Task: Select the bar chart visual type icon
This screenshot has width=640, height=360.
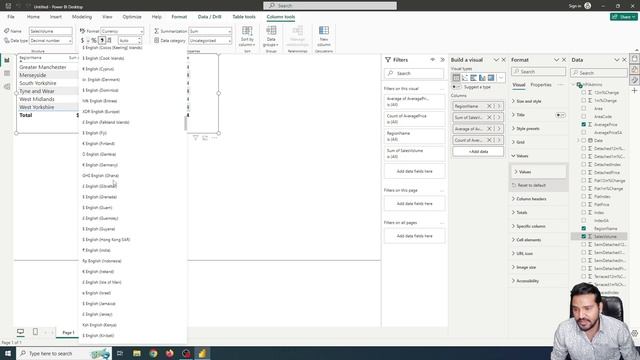Action: (473, 78)
